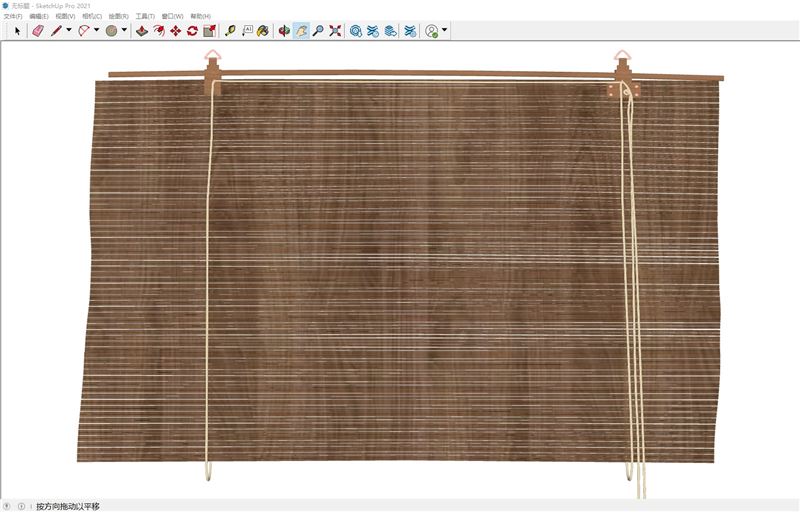Choose the Paint Bucket tool
Image resolution: width=800 pixels, height=512 pixels.
pyautogui.click(x=263, y=31)
